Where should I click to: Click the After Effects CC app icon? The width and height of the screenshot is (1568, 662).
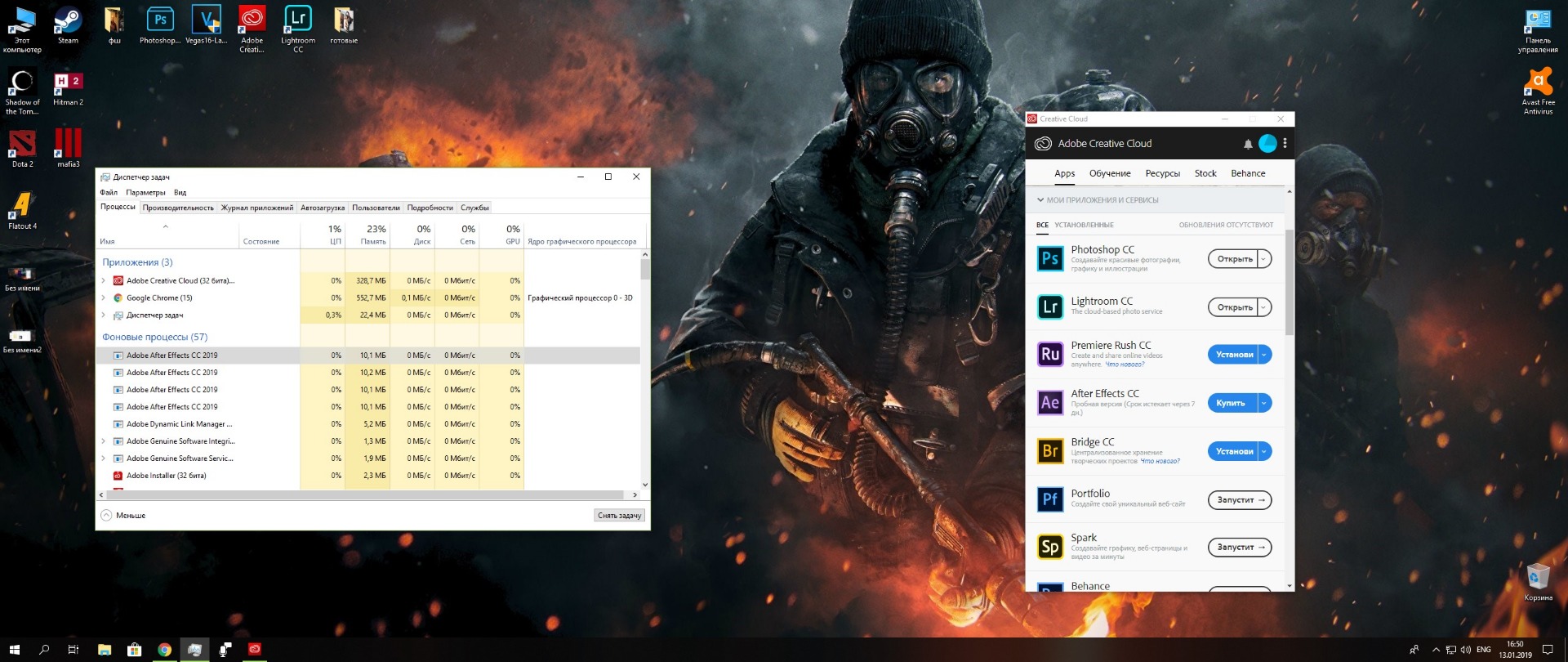click(x=1050, y=403)
